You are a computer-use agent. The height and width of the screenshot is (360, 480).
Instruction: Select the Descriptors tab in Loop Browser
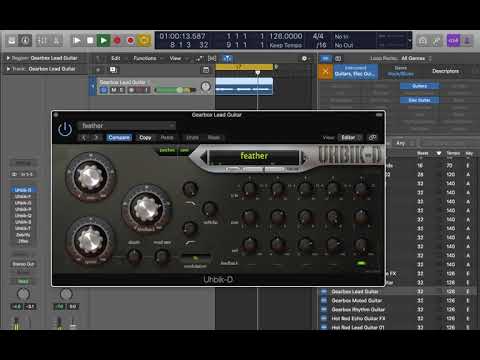[445, 71]
